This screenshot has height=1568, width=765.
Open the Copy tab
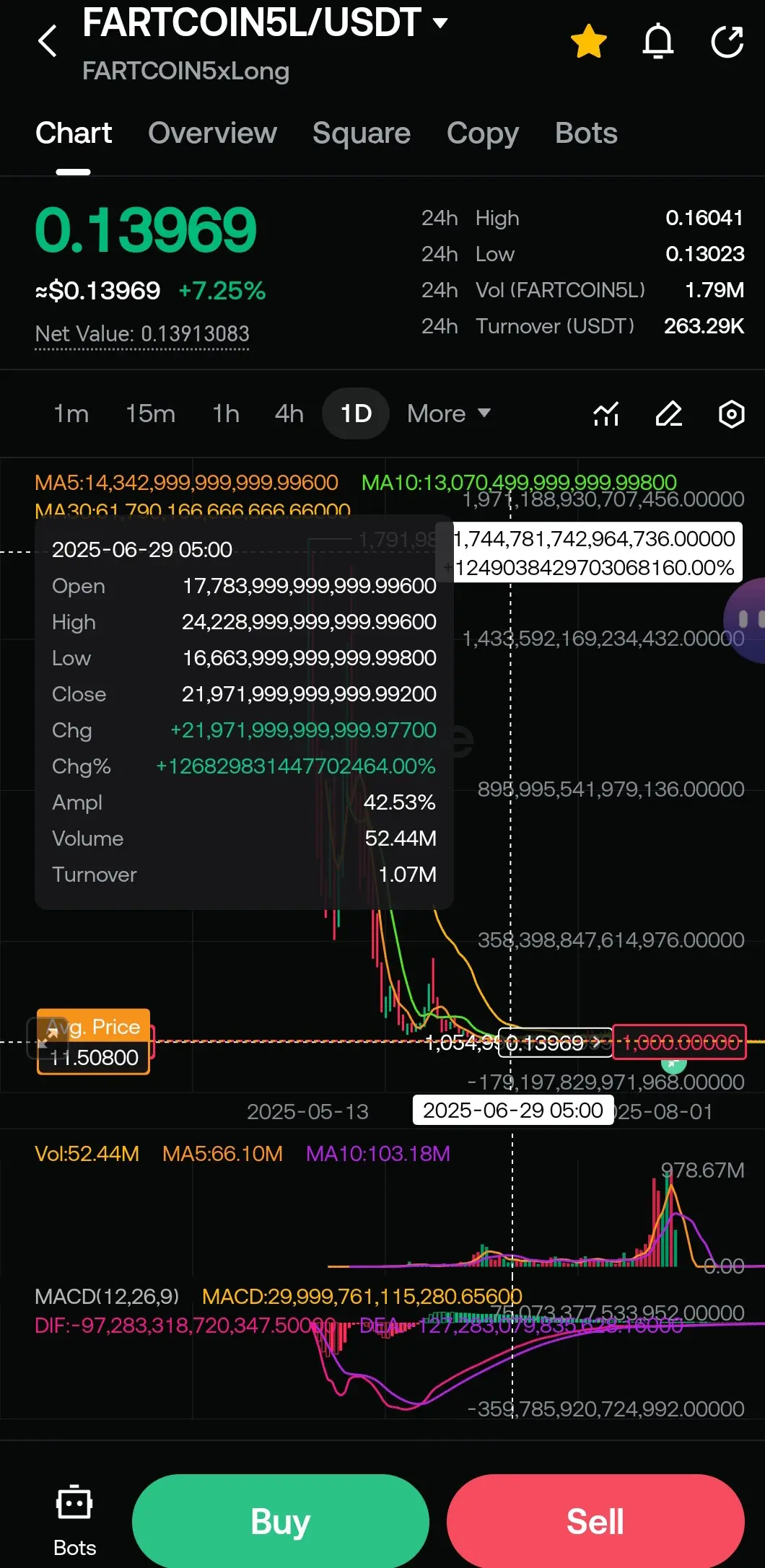coord(483,133)
